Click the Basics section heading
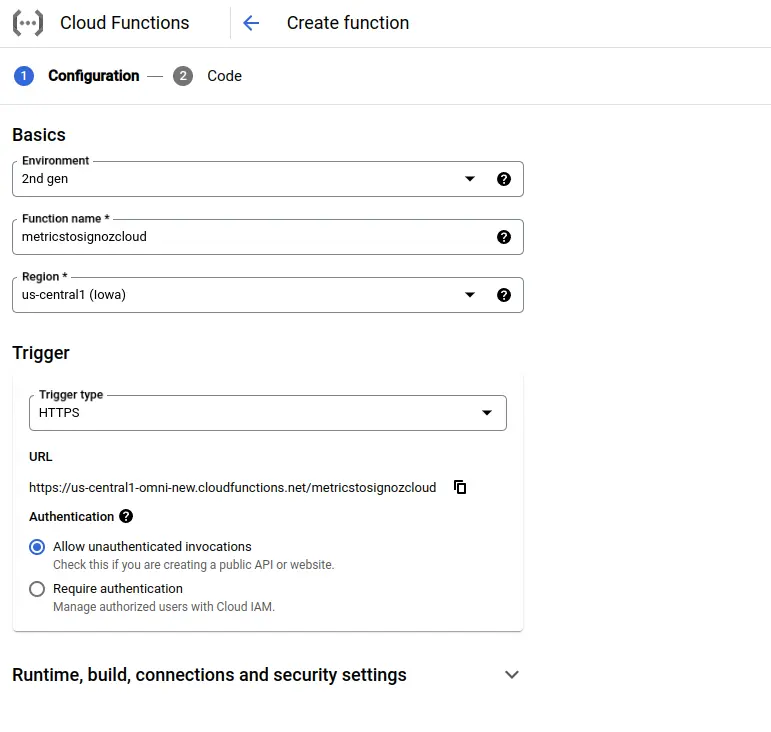Screen dimensions: 771x732 click(39, 135)
